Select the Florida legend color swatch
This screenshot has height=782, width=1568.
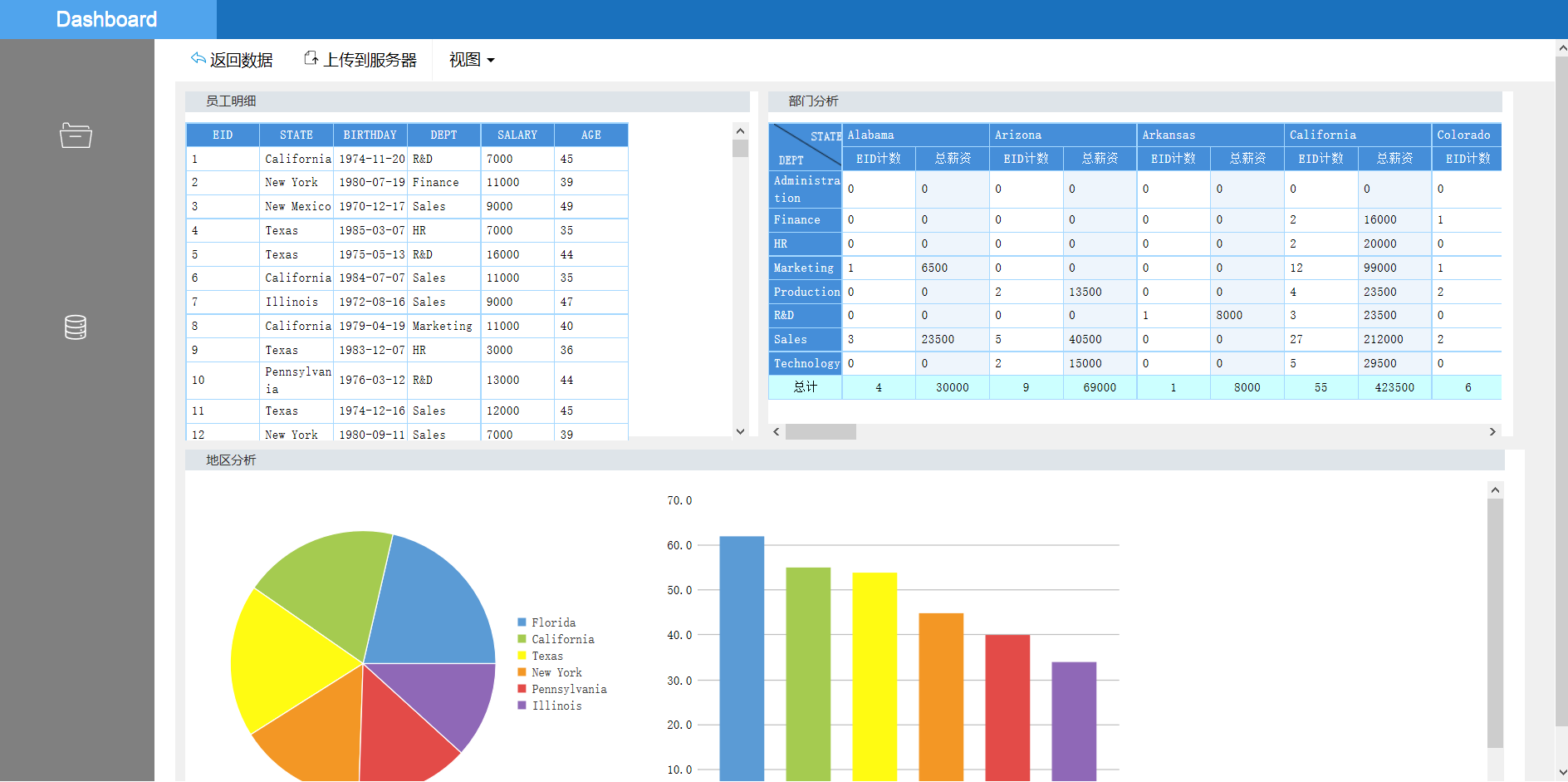[522, 622]
